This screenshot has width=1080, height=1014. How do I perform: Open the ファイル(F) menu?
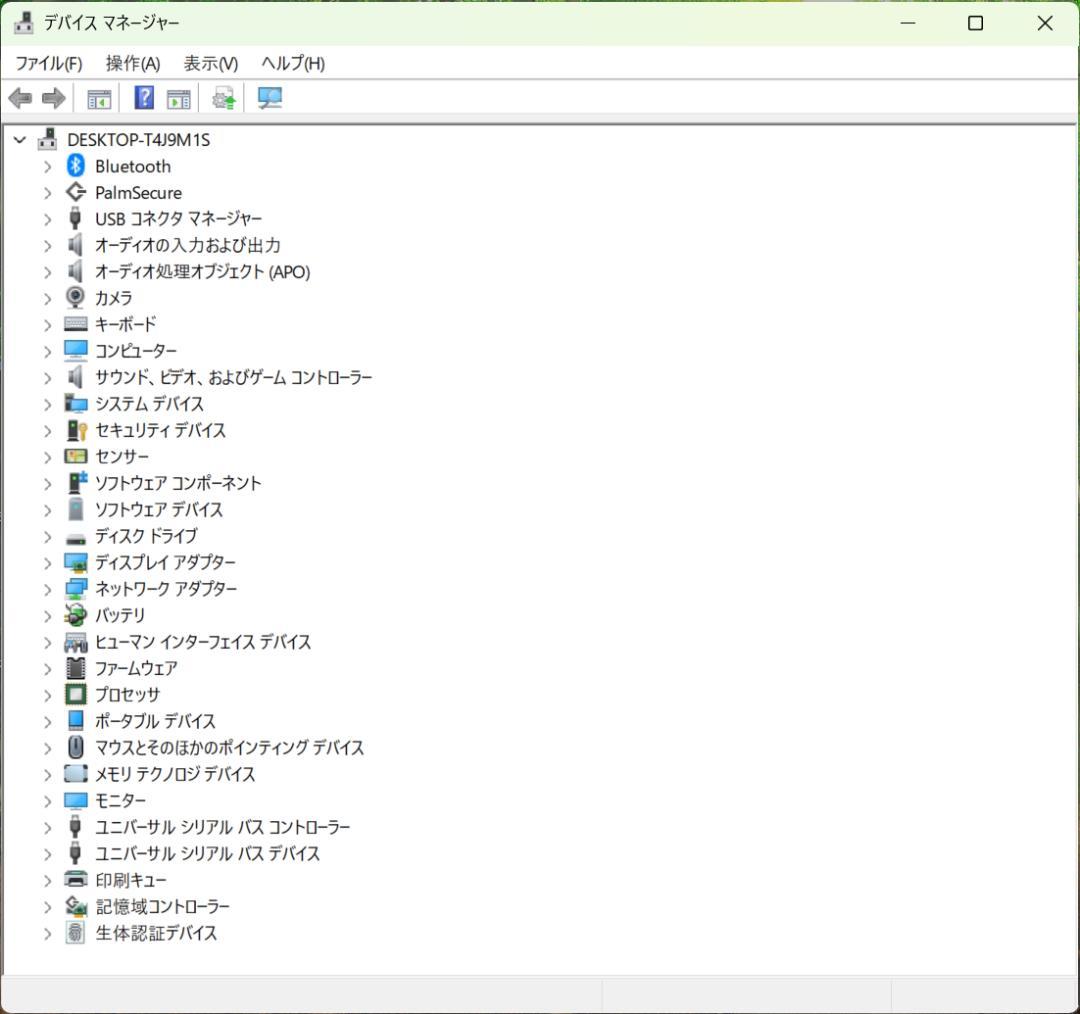click(49, 63)
